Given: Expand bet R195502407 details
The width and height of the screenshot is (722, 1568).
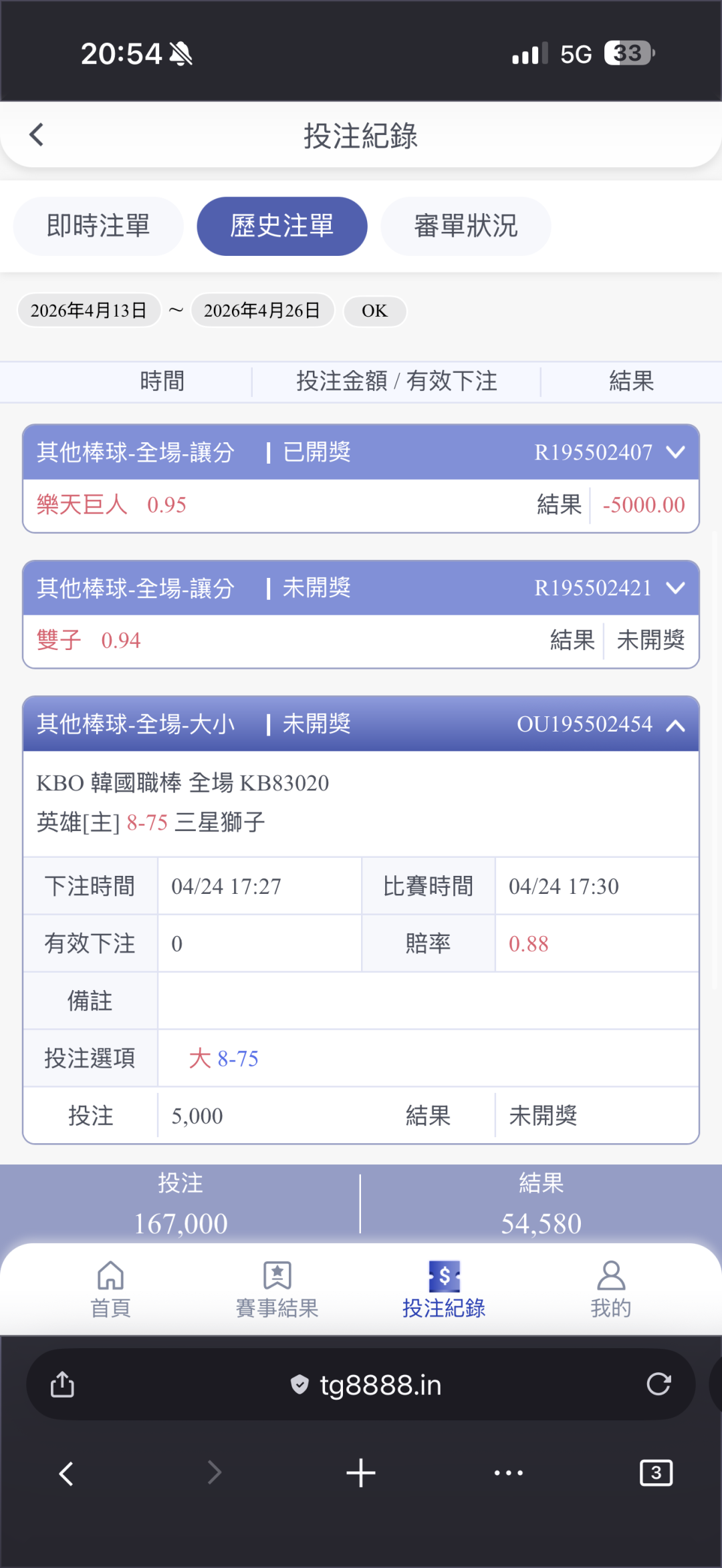Looking at the screenshot, I should [676, 452].
